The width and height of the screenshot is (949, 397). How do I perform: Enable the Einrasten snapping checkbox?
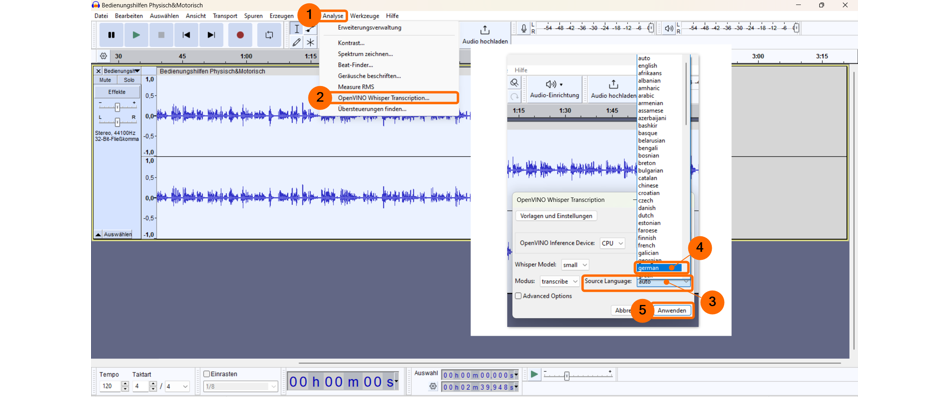click(x=207, y=374)
